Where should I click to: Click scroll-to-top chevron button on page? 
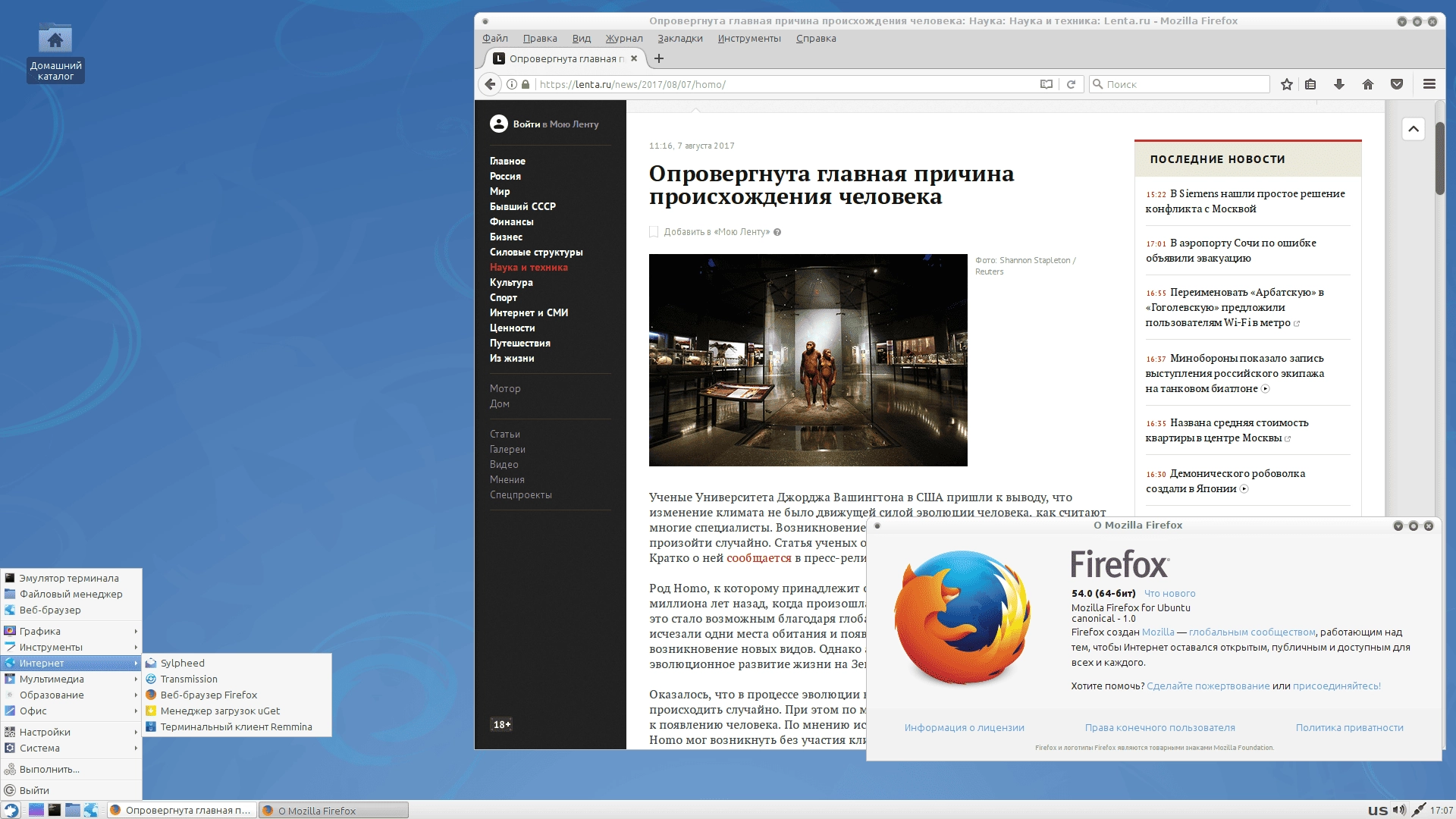click(1414, 129)
